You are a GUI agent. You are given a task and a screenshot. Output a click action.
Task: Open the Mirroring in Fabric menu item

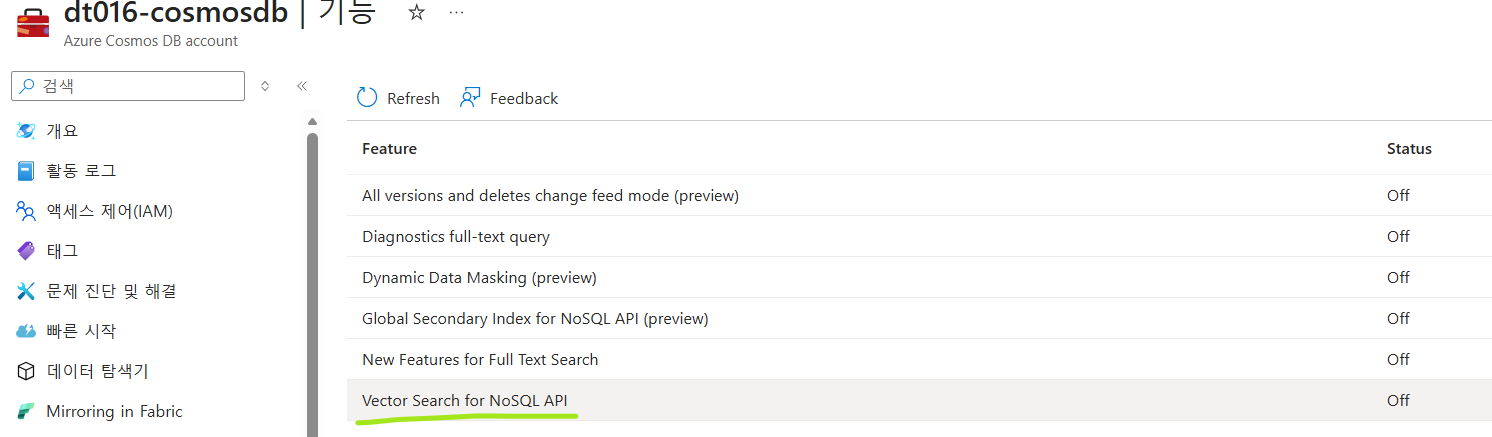114,411
